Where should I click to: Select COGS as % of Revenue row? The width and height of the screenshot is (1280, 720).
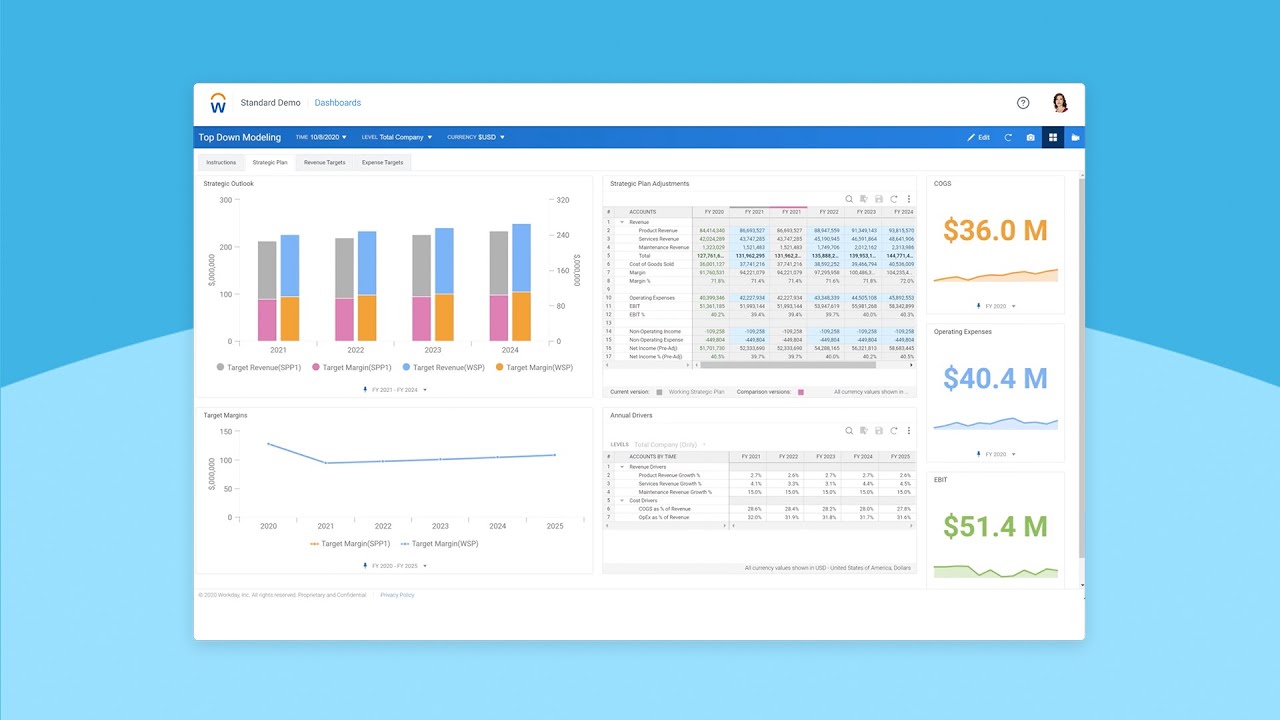(x=759, y=509)
